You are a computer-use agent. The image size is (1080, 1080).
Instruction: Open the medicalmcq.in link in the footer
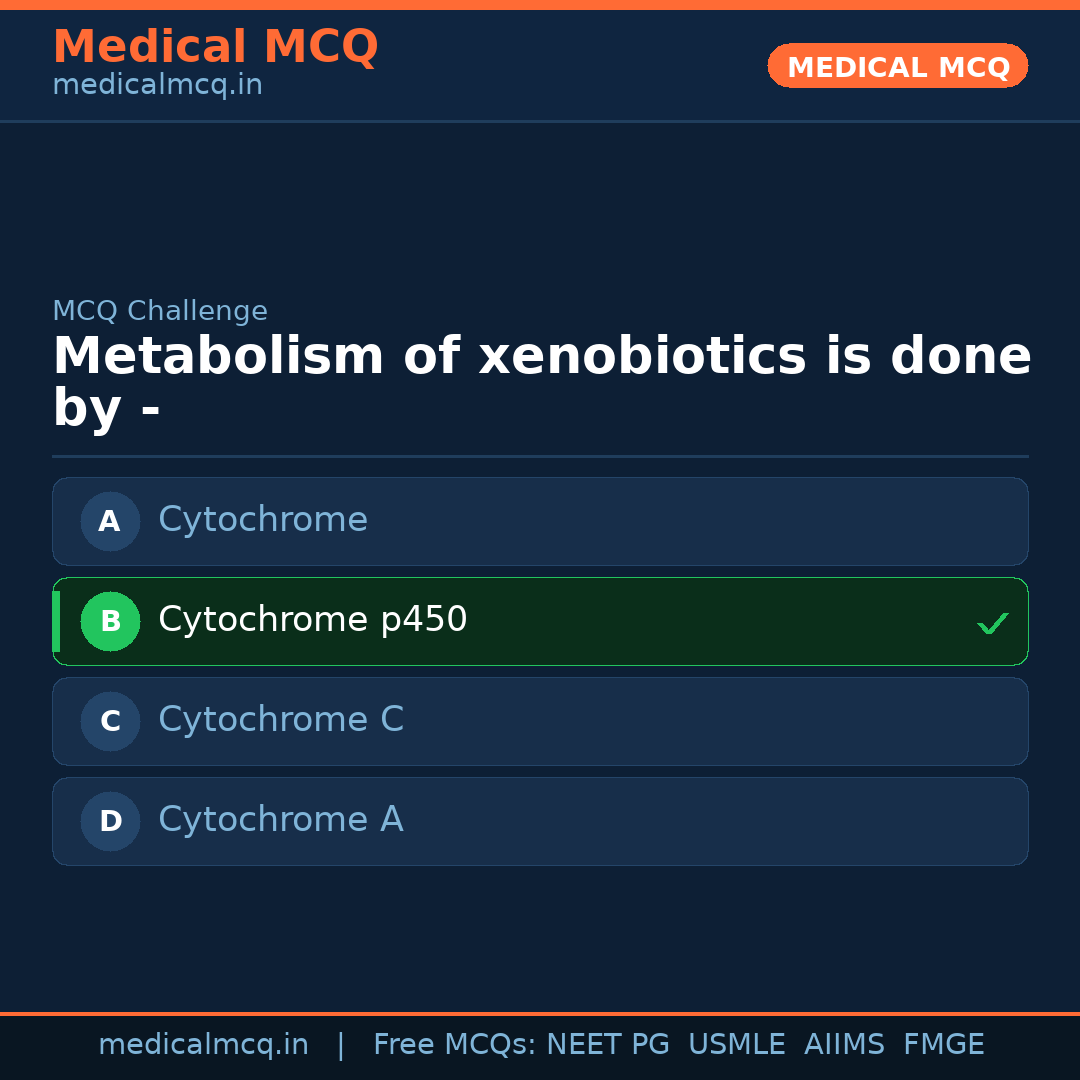pos(203,1045)
